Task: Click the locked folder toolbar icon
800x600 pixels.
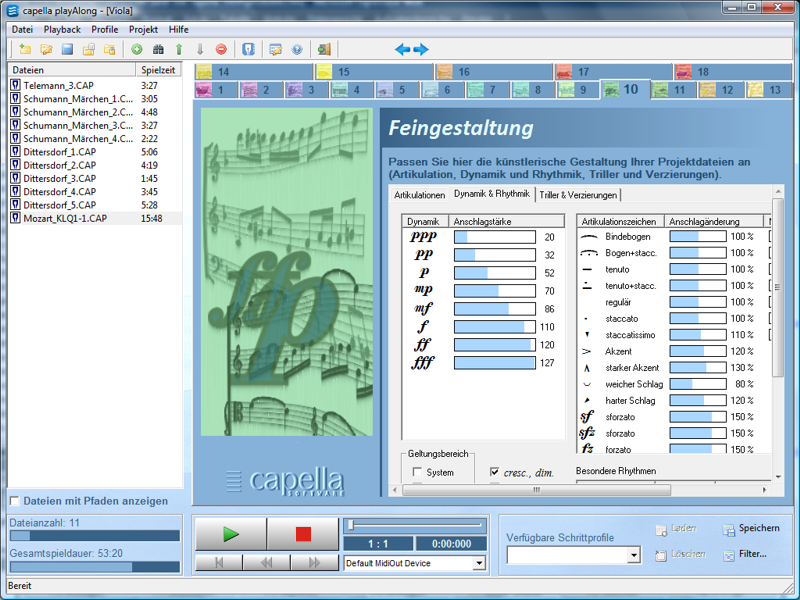Action: (x=110, y=49)
